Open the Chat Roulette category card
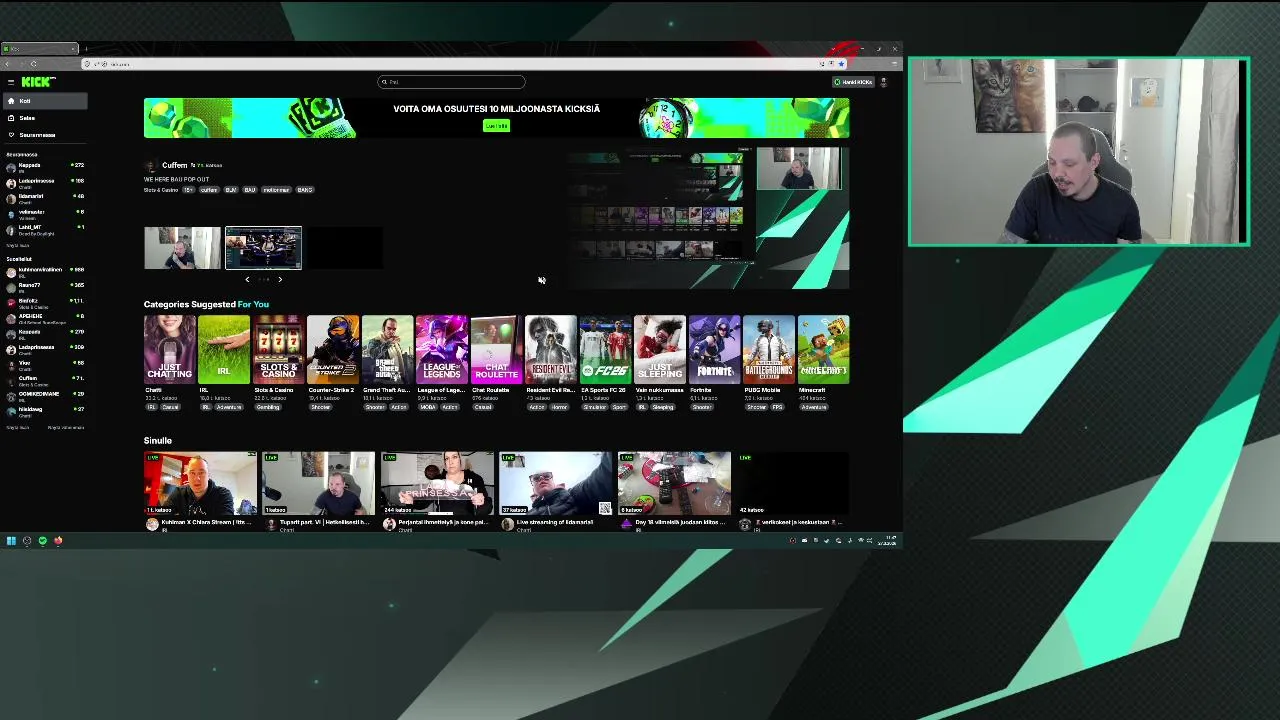The image size is (1280, 720). tap(496, 350)
